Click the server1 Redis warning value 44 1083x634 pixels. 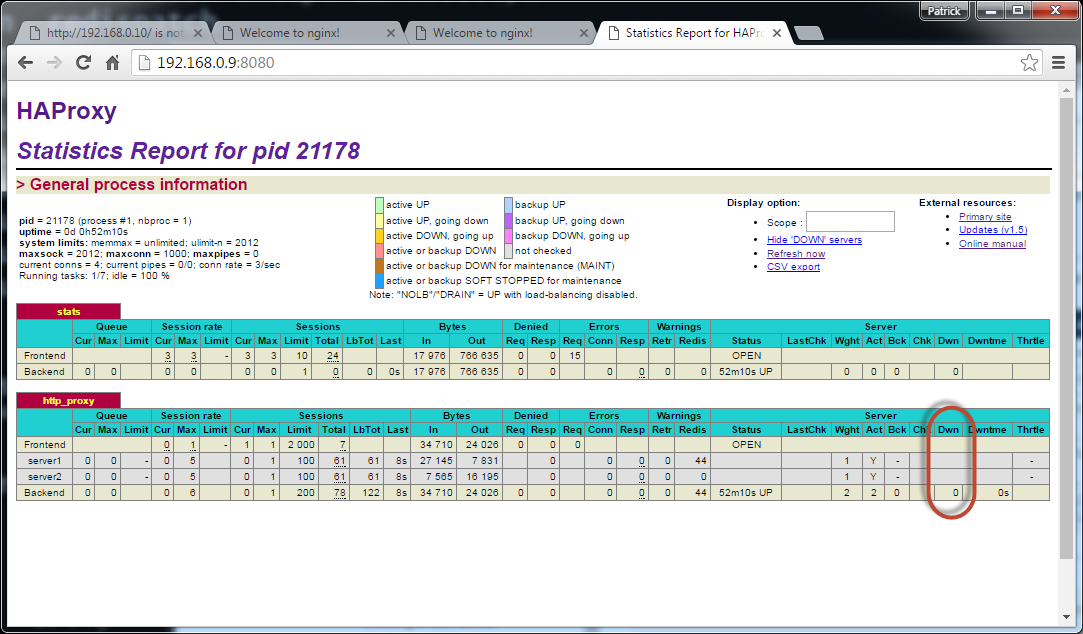click(700, 461)
